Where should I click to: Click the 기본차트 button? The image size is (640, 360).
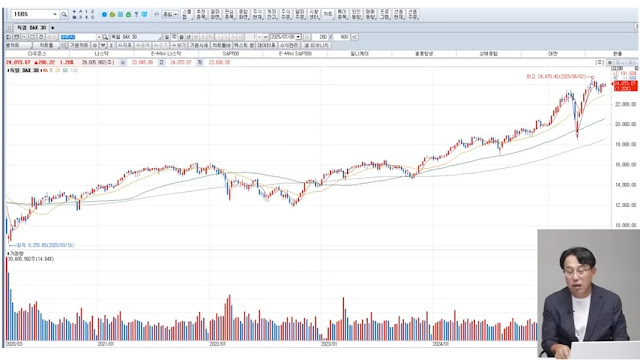[79, 45]
